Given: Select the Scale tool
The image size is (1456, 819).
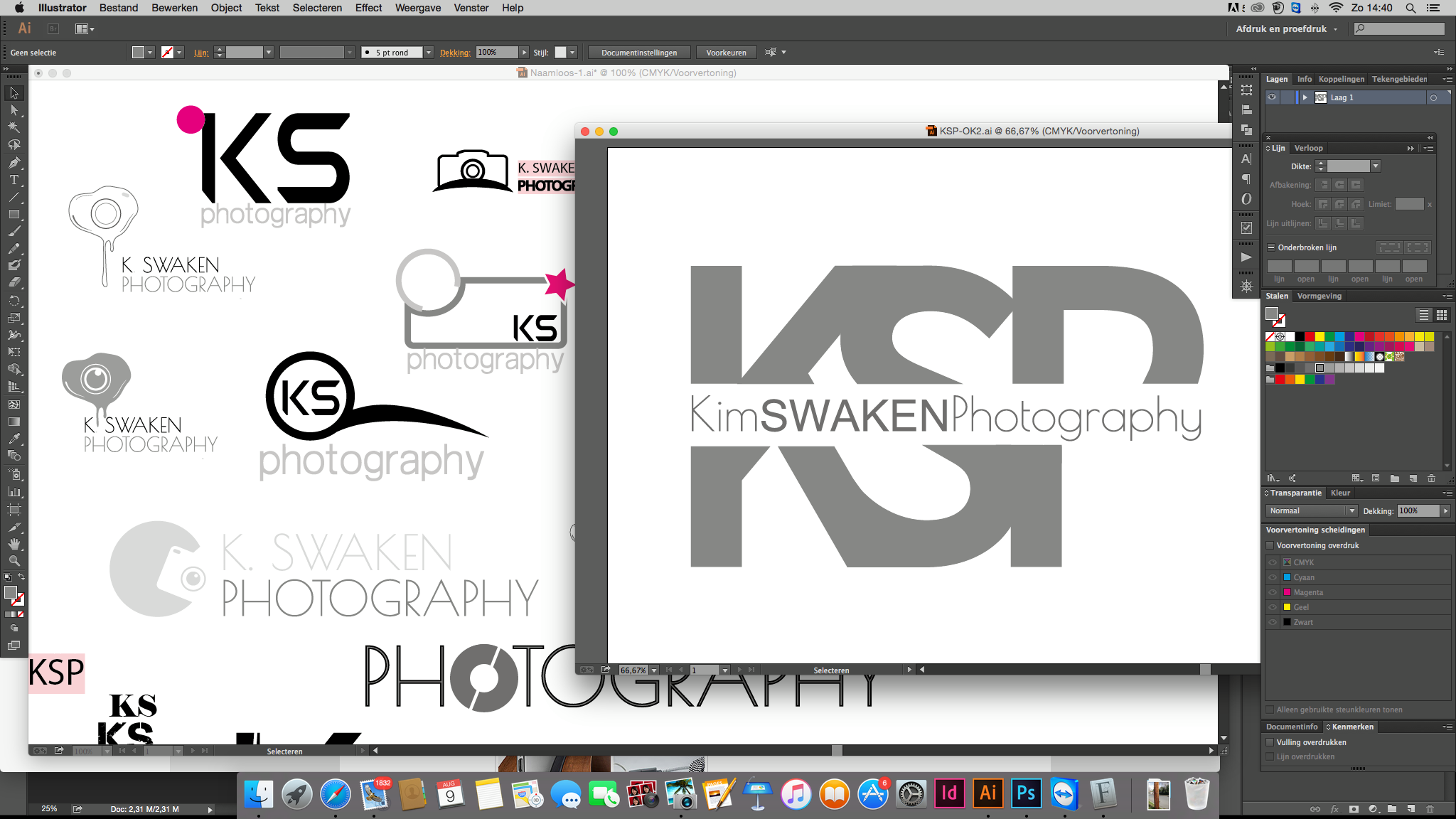Looking at the screenshot, I should [14, 318].
